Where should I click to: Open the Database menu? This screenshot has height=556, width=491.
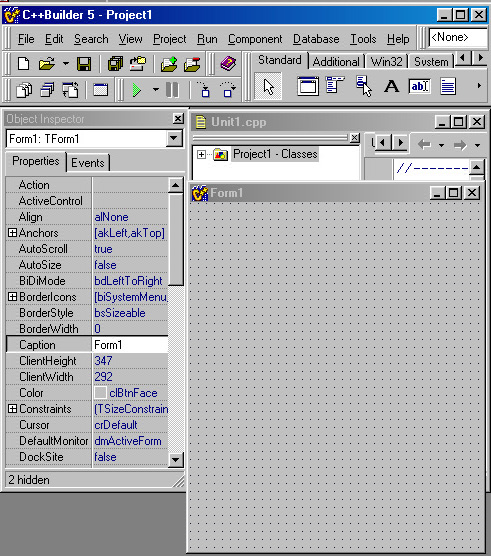[x=316, y=39]
